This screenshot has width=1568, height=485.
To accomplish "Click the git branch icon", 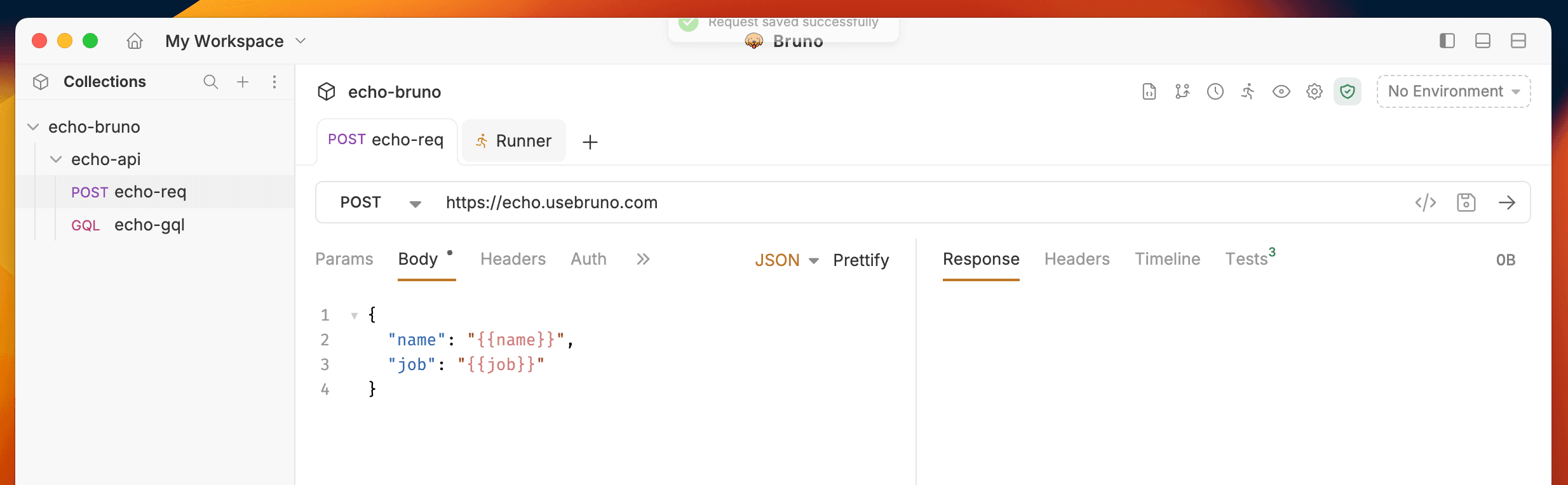I will (x=1182, y=91).
